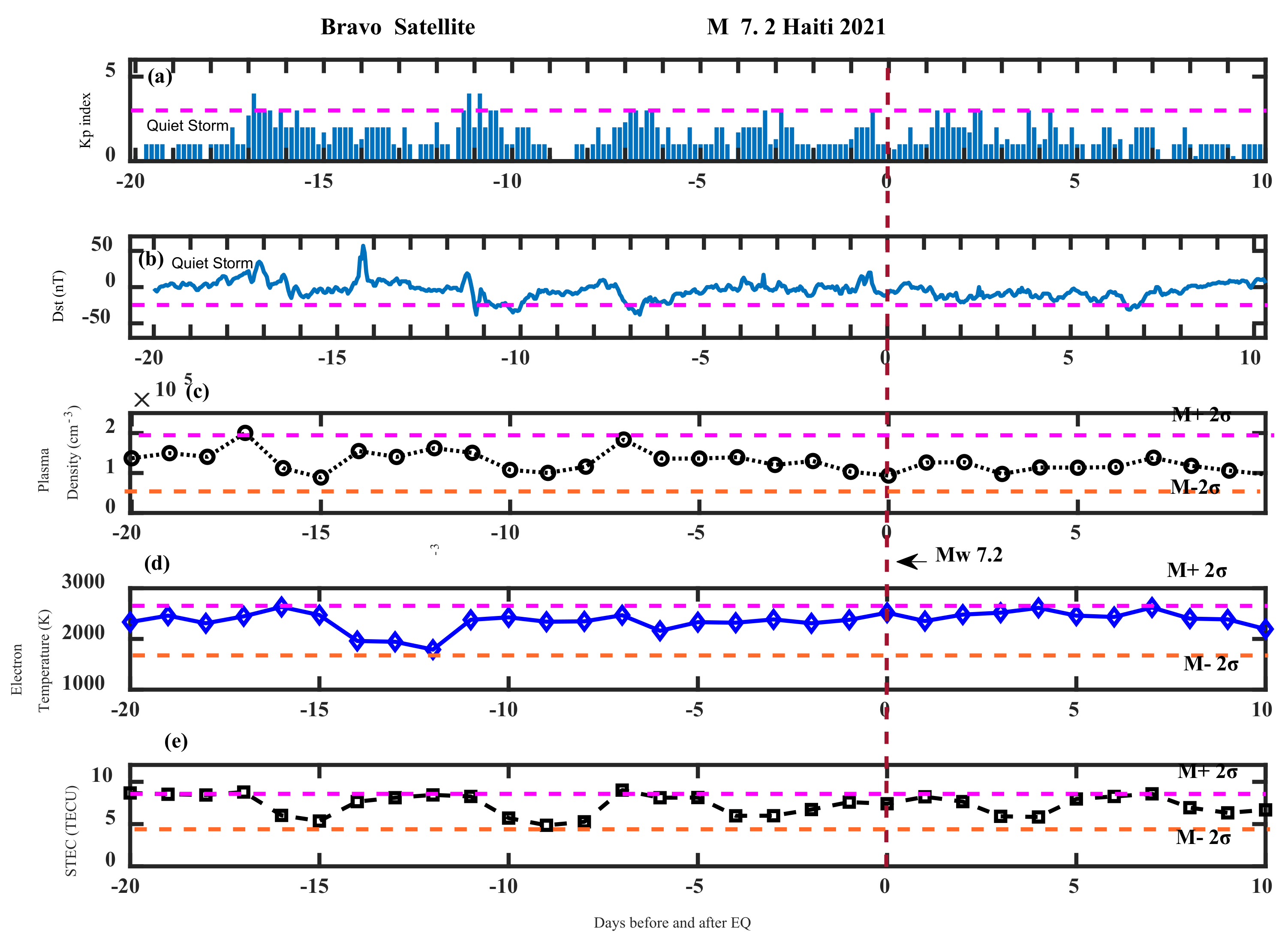Click the Quiet Storm label in Dst panel
1288x943 pixels.
[x=212, y=263]
